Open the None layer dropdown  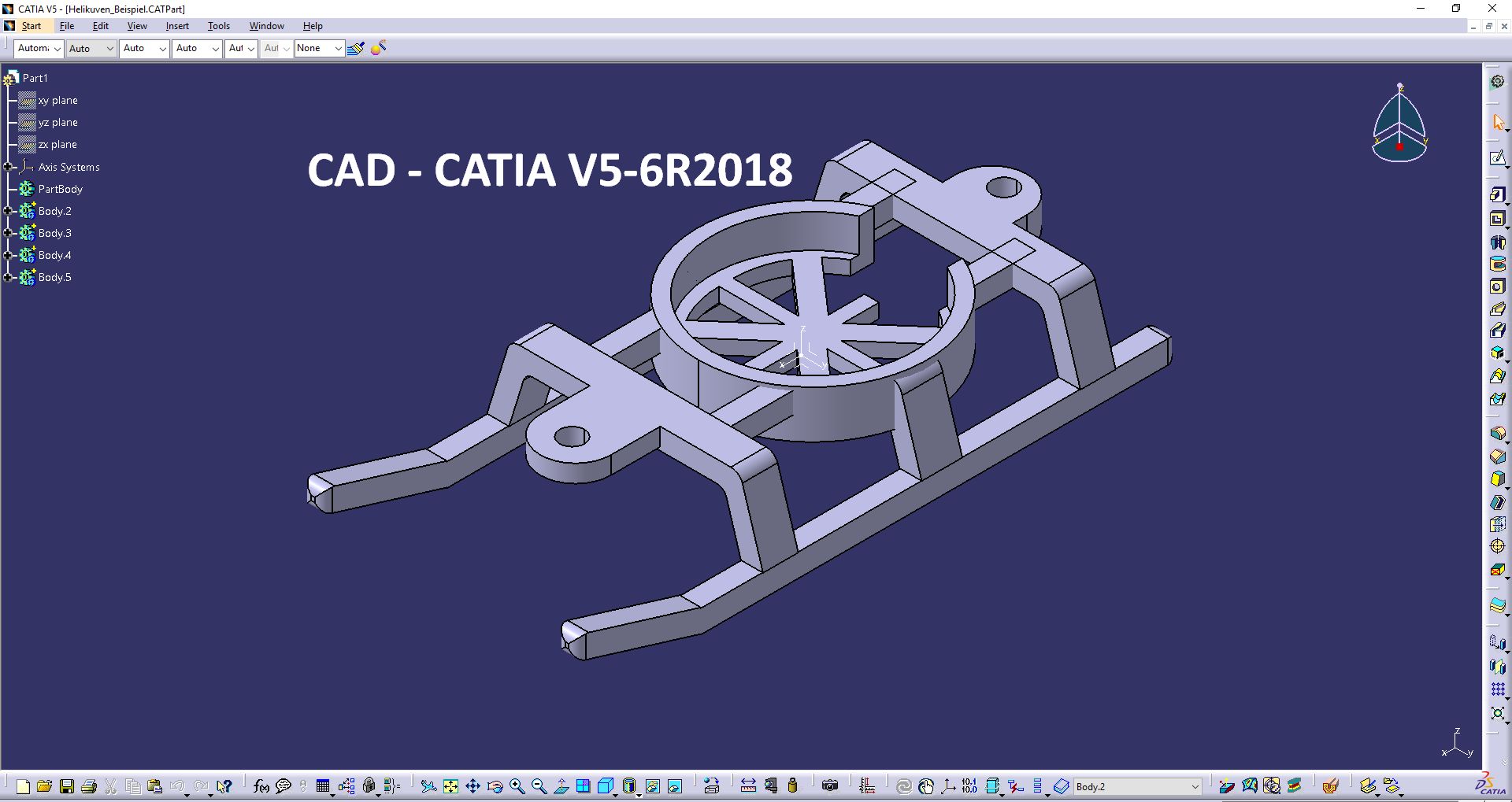338,49
